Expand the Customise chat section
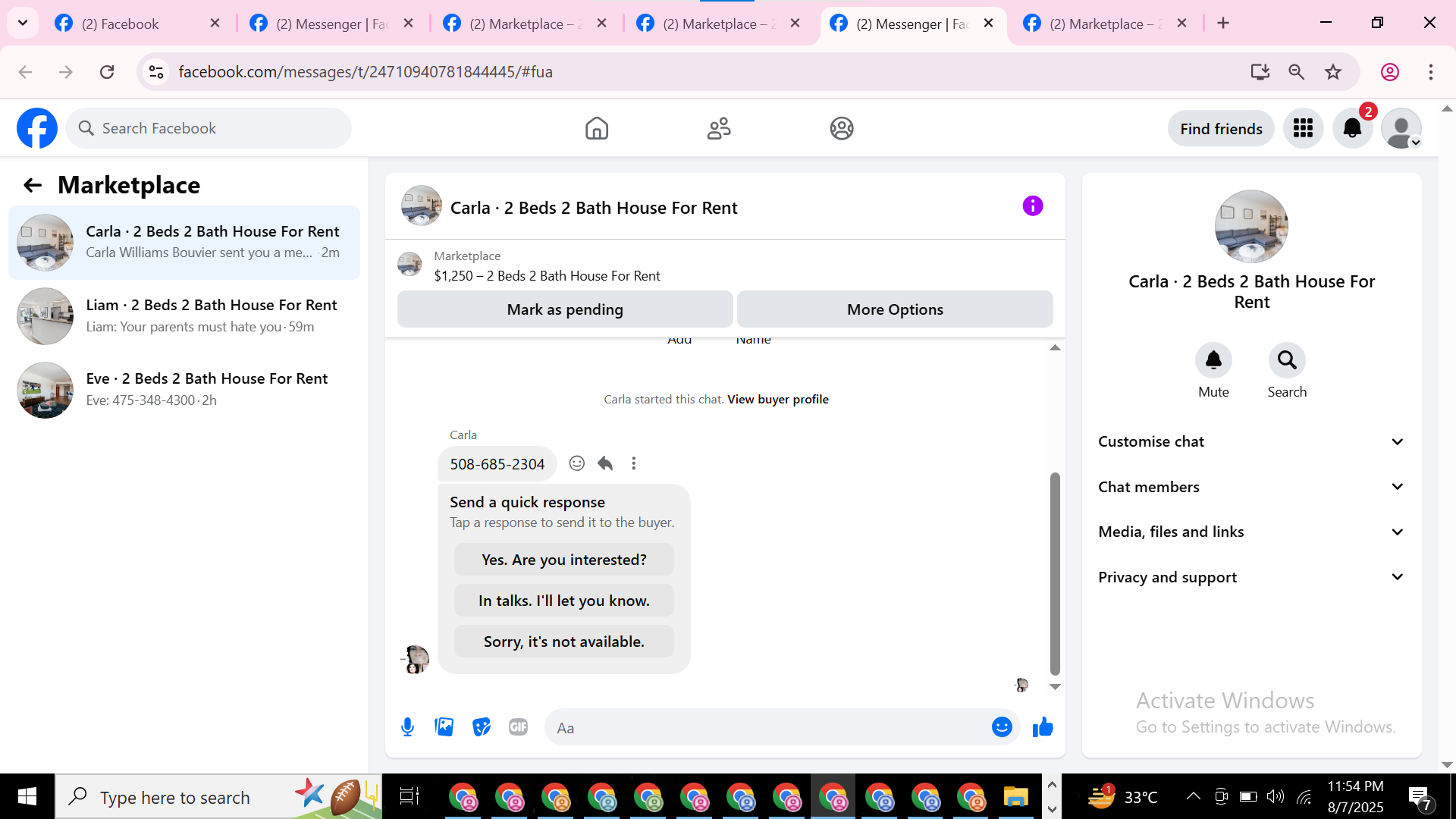This screenshot has width=1456, height=819. pos(1250,441)
